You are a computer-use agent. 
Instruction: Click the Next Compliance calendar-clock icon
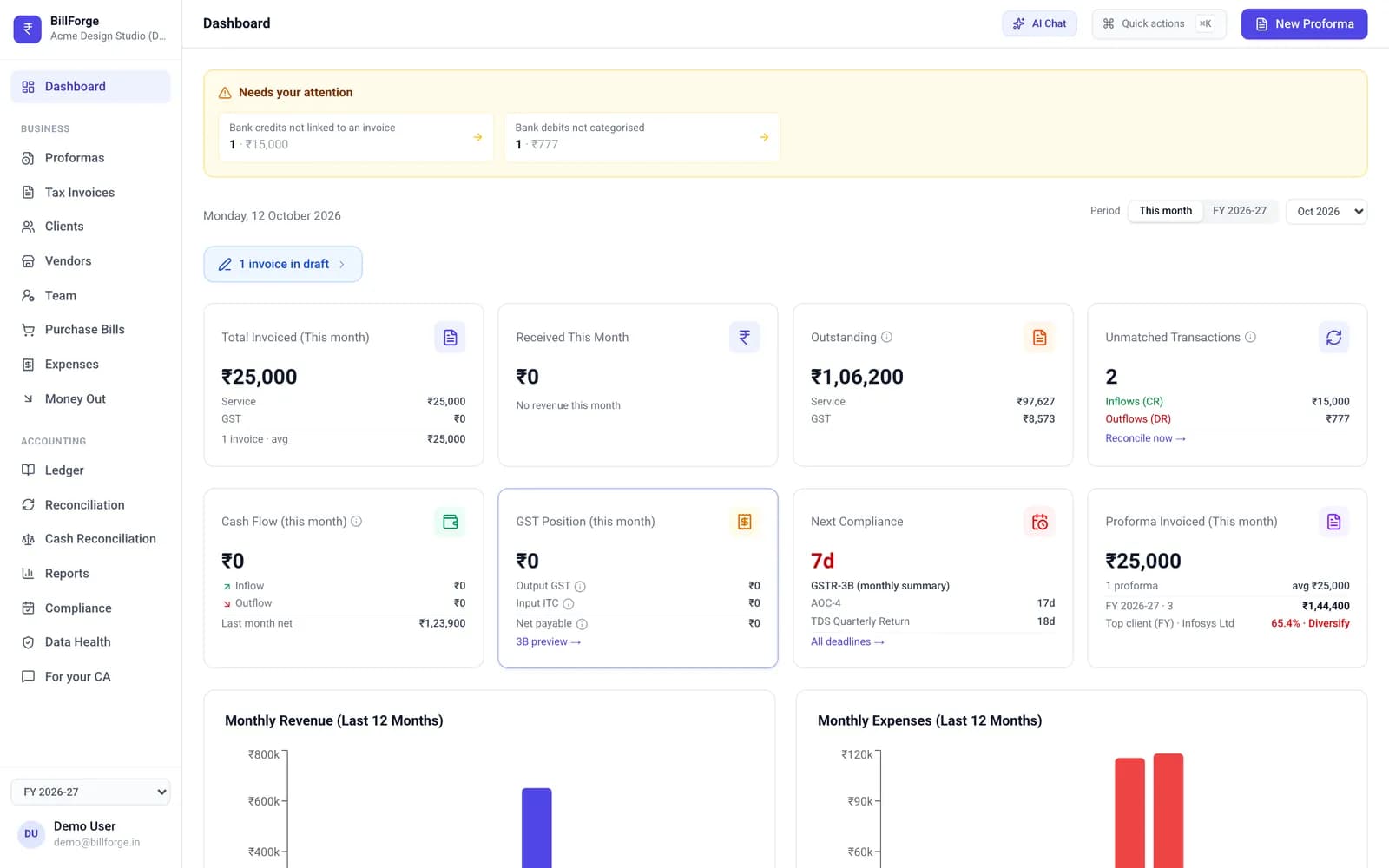[1039, 522]
